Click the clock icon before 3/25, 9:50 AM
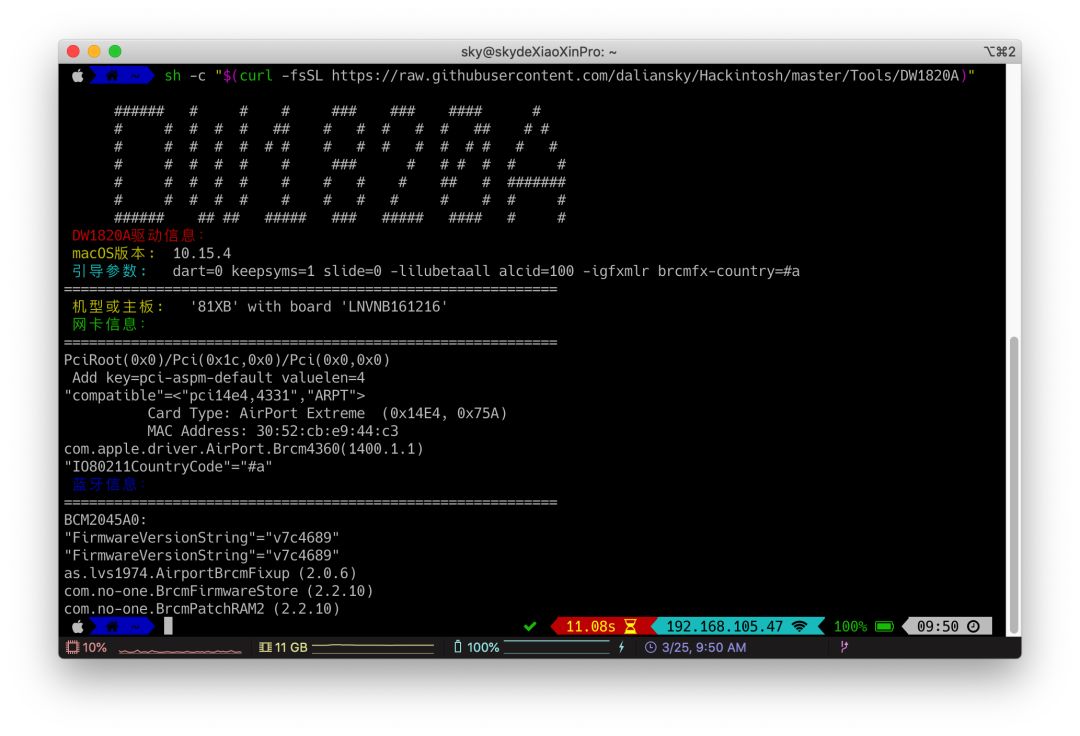Viewport: 1080px width, 736px height. [650, 647]
